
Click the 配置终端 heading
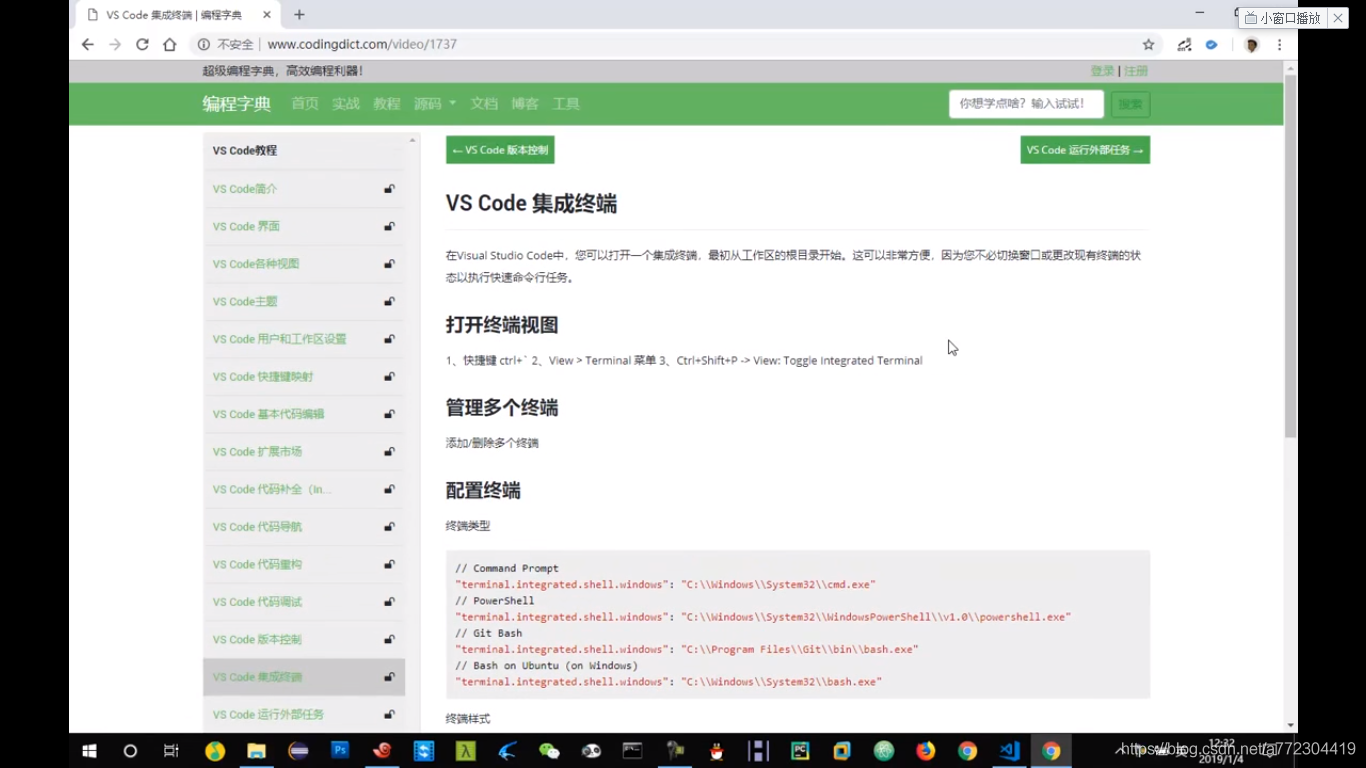click(x=483, y=491)
